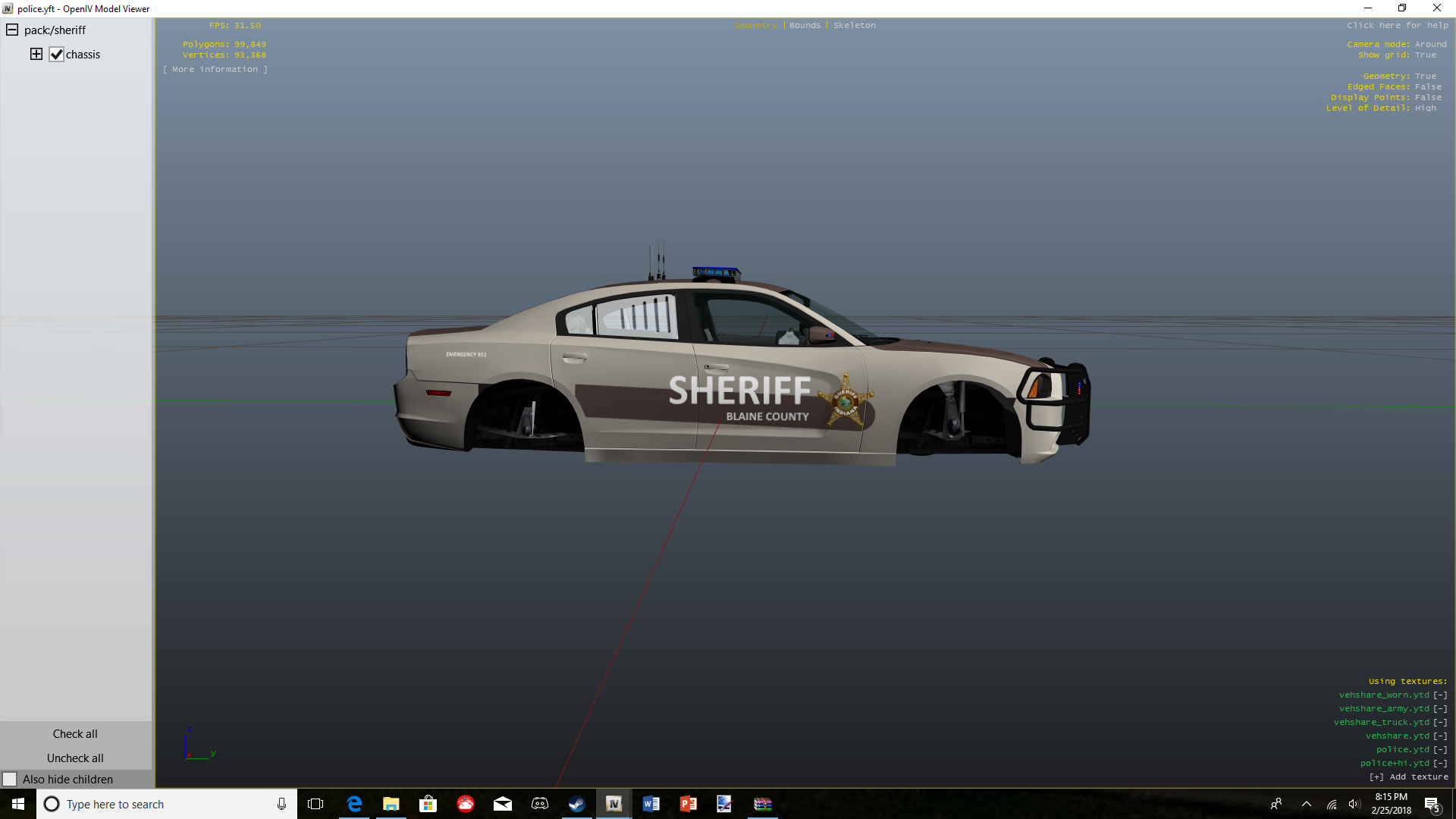This screenshot has width=1456, height=819.
Task: Open WinRAR taskbar icon
Action: [x=762, y=804]
